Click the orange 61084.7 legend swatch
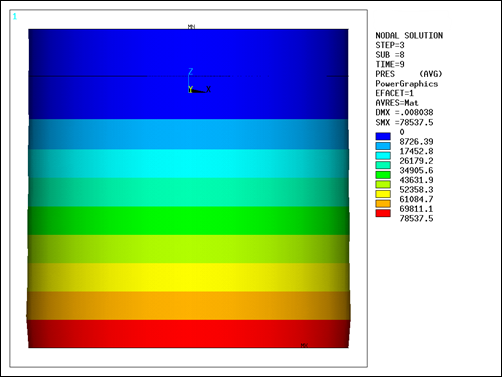502x377 pixels. point(383,204)
